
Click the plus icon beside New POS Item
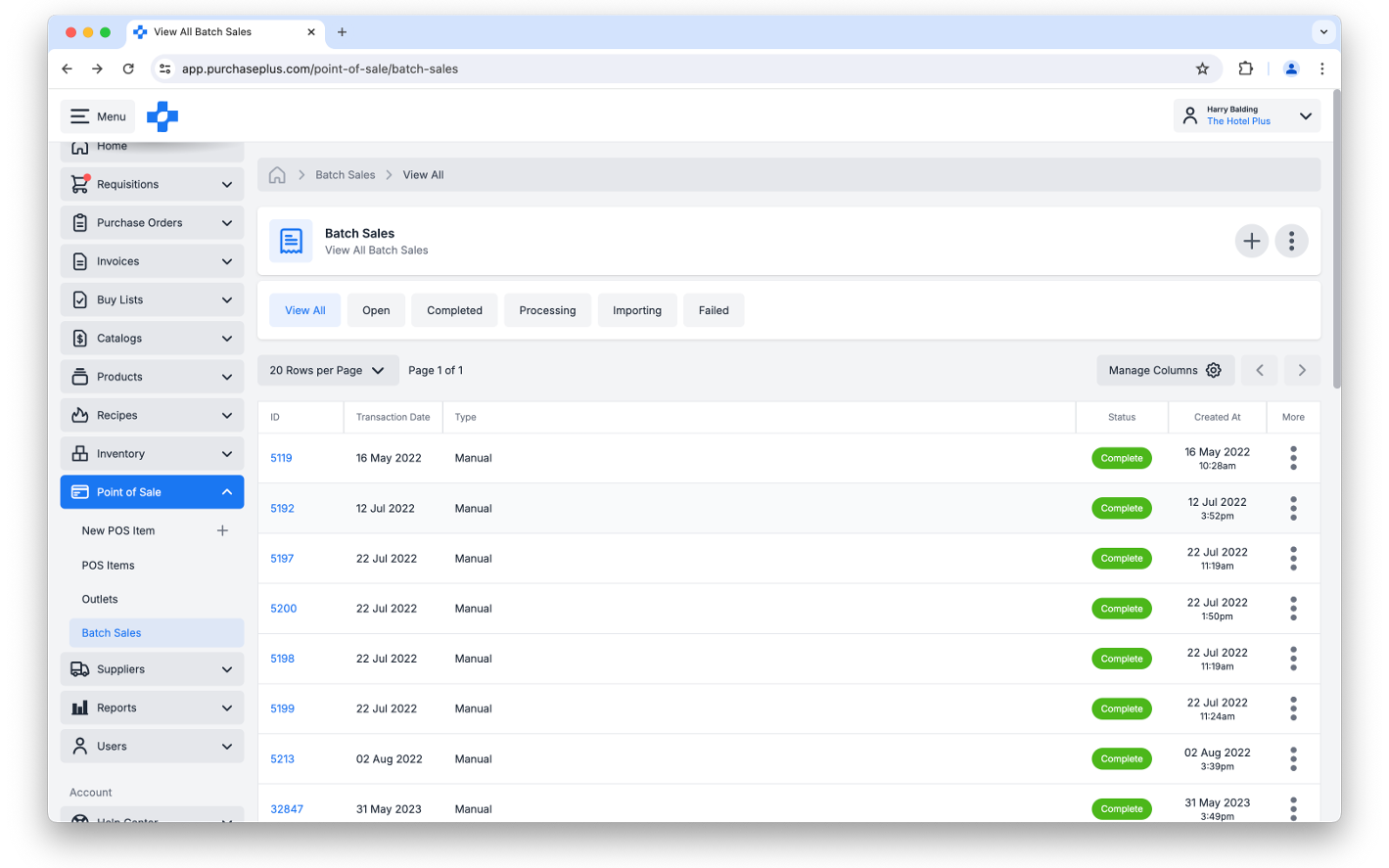point(222,530)
